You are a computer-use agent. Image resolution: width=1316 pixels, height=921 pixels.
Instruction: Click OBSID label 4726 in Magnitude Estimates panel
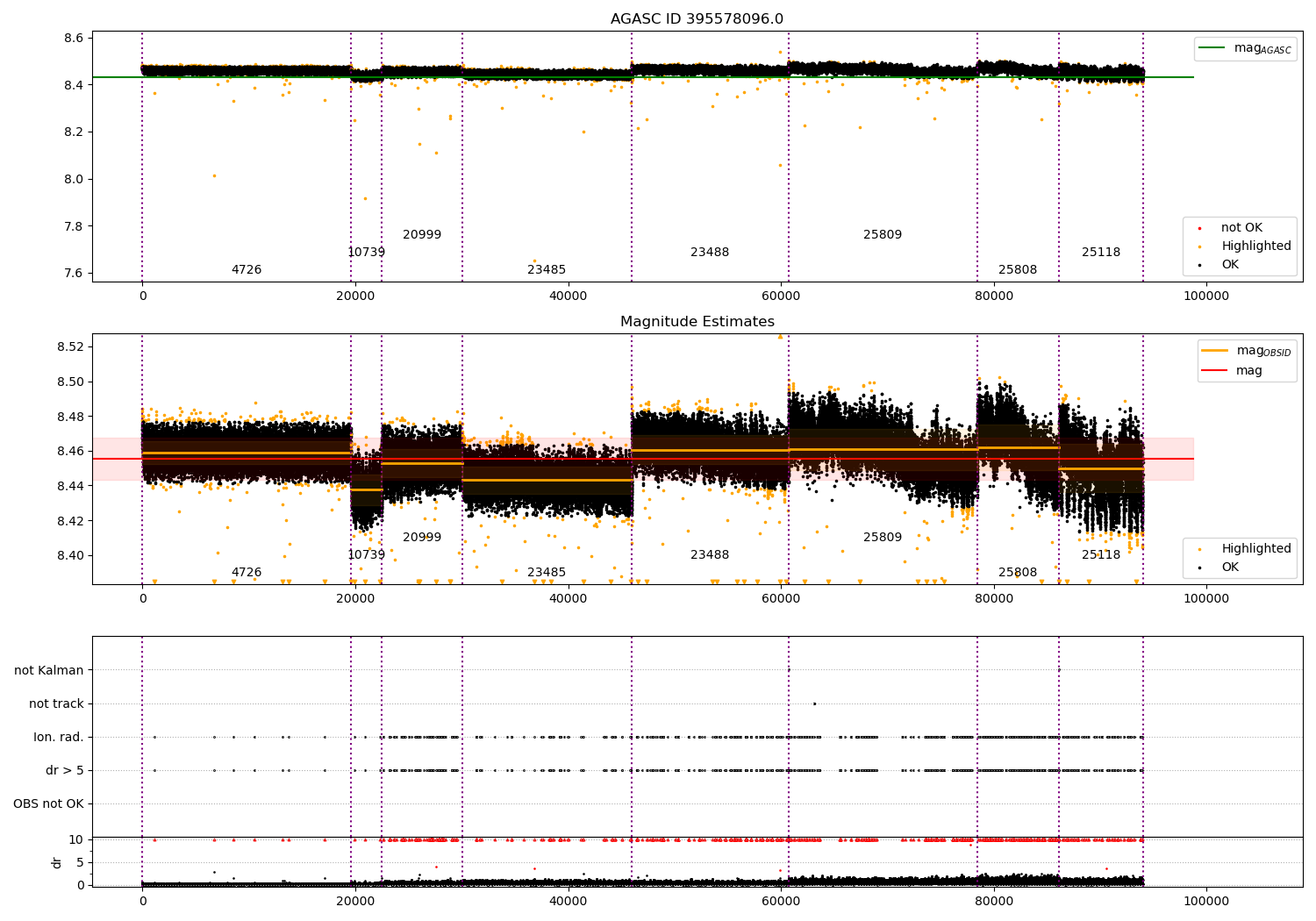(247, 573)
